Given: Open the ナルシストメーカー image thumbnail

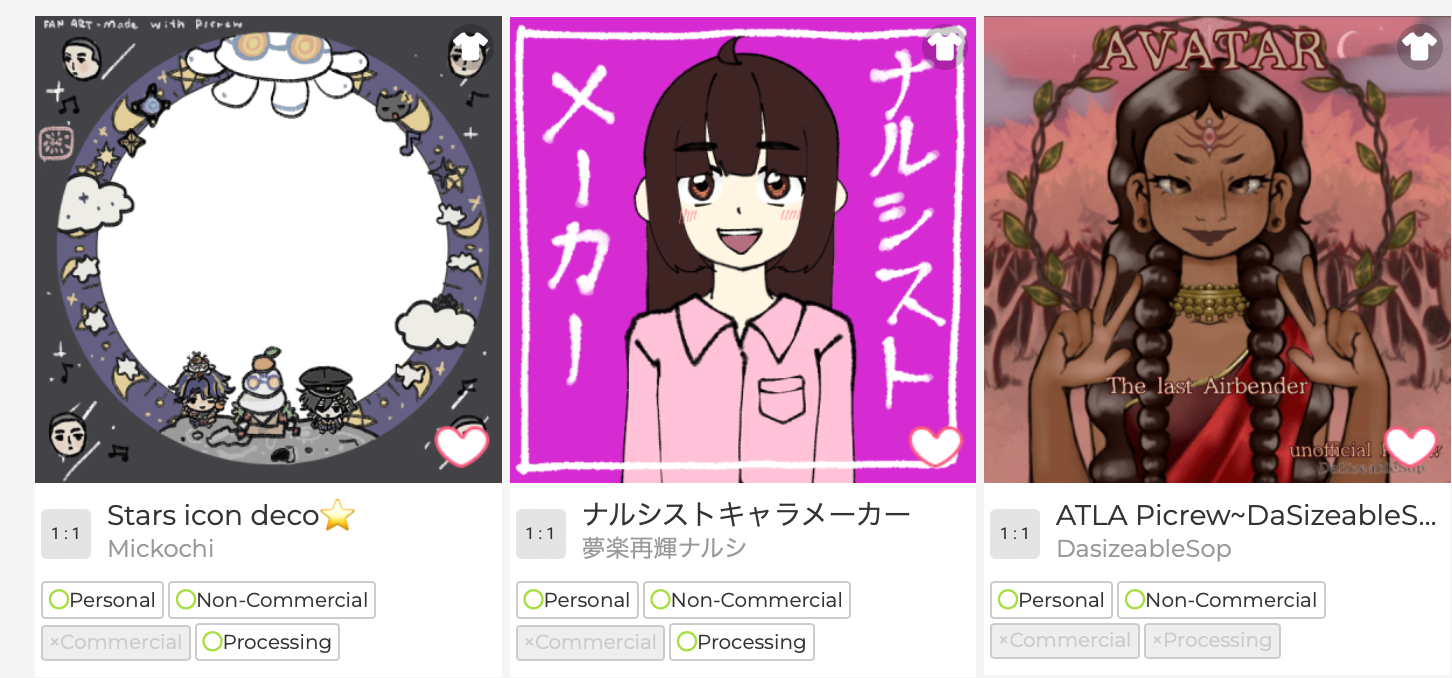Looking at the screenshot, I should pos(743,250).
